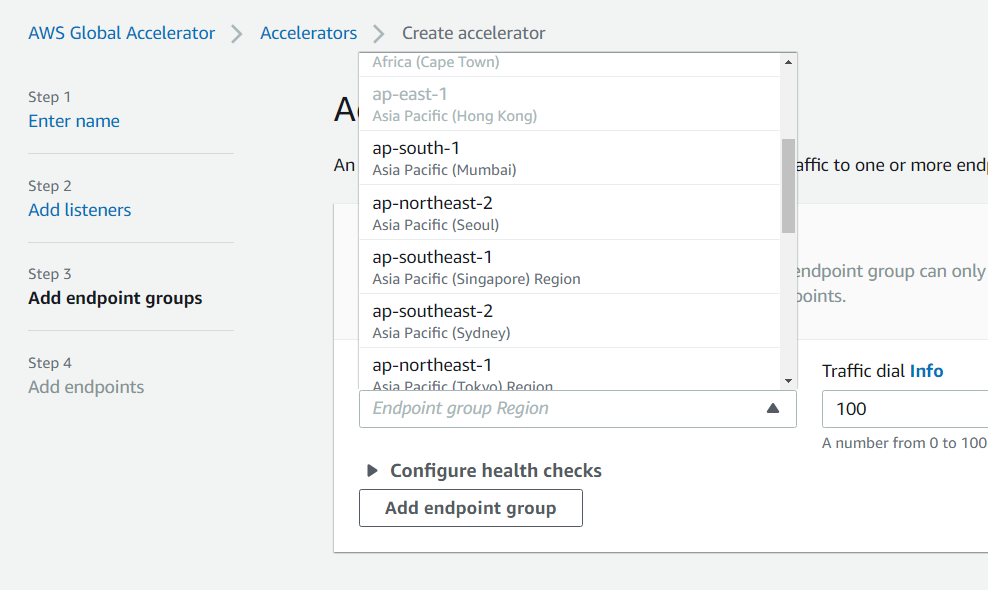The image size is (988, 590).
Task: Open AWS Global Accelerator breadcrumb link
Action: point(121,33)
